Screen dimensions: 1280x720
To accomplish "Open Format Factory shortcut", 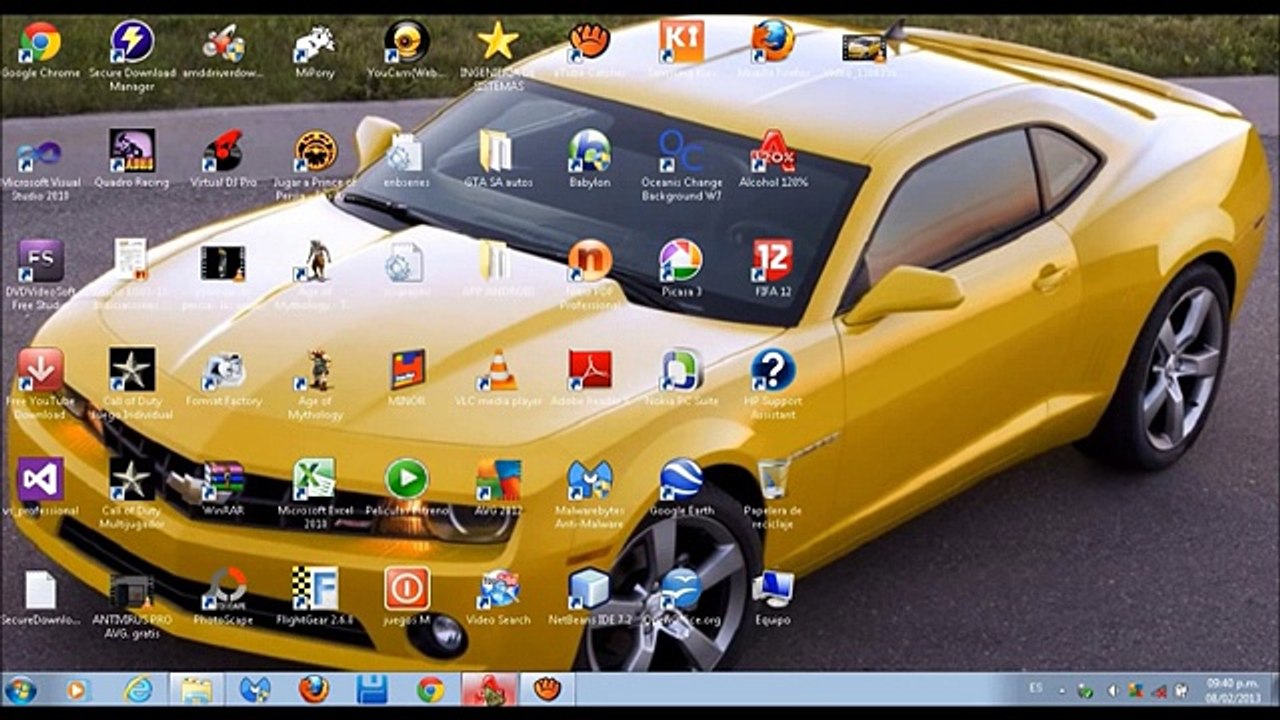I will click(x=223, y=370).
